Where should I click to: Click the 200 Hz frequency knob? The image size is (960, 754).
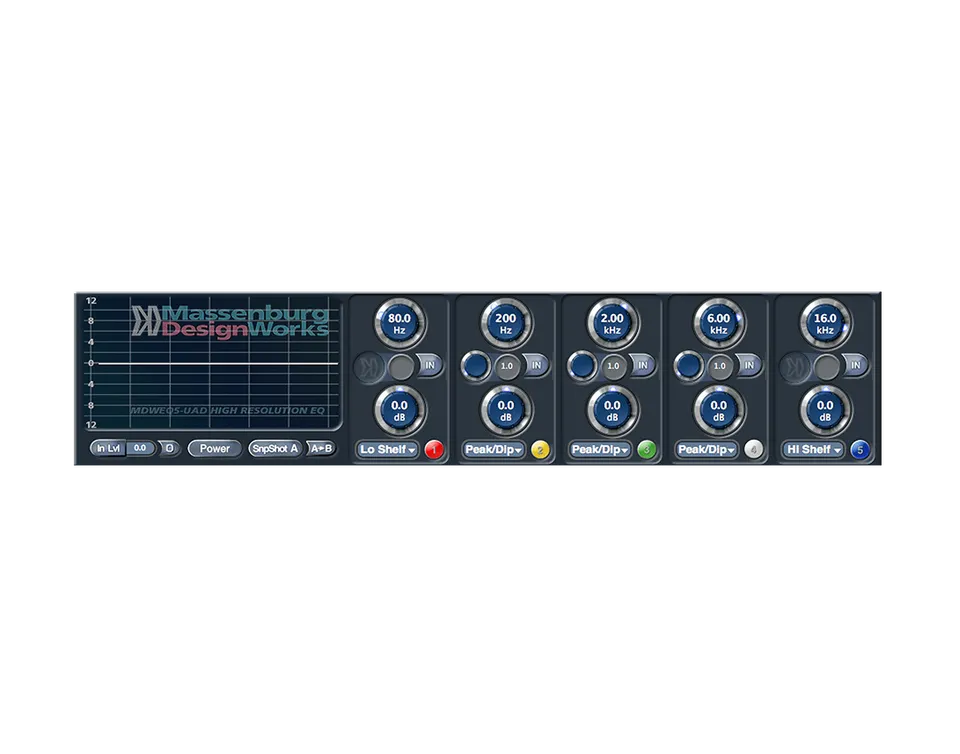coord(506,323)
